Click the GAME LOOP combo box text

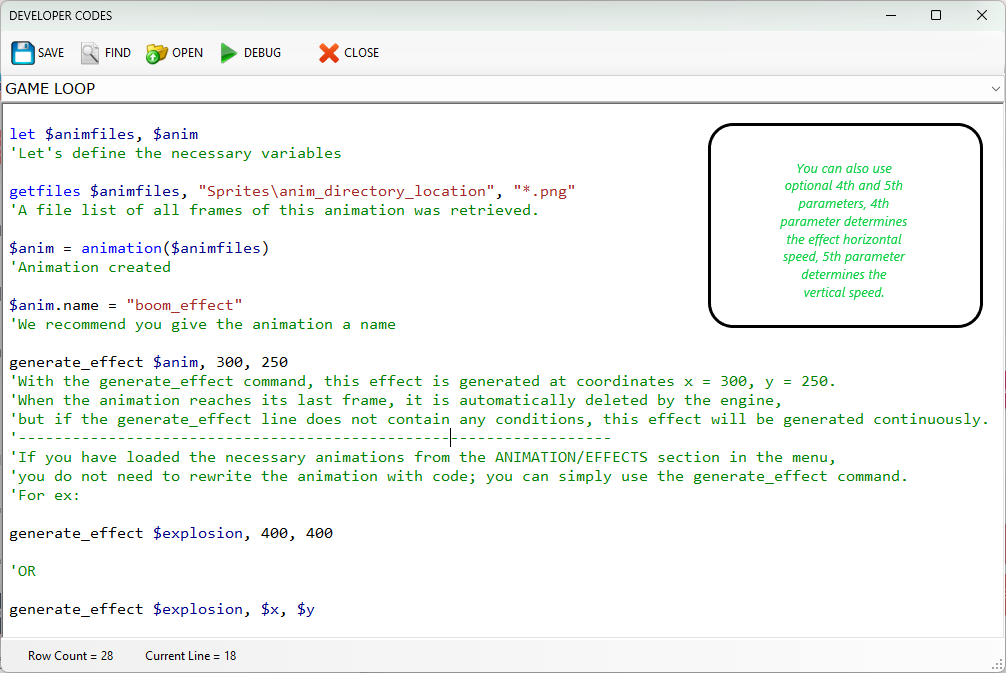click(x=50, y=89)
